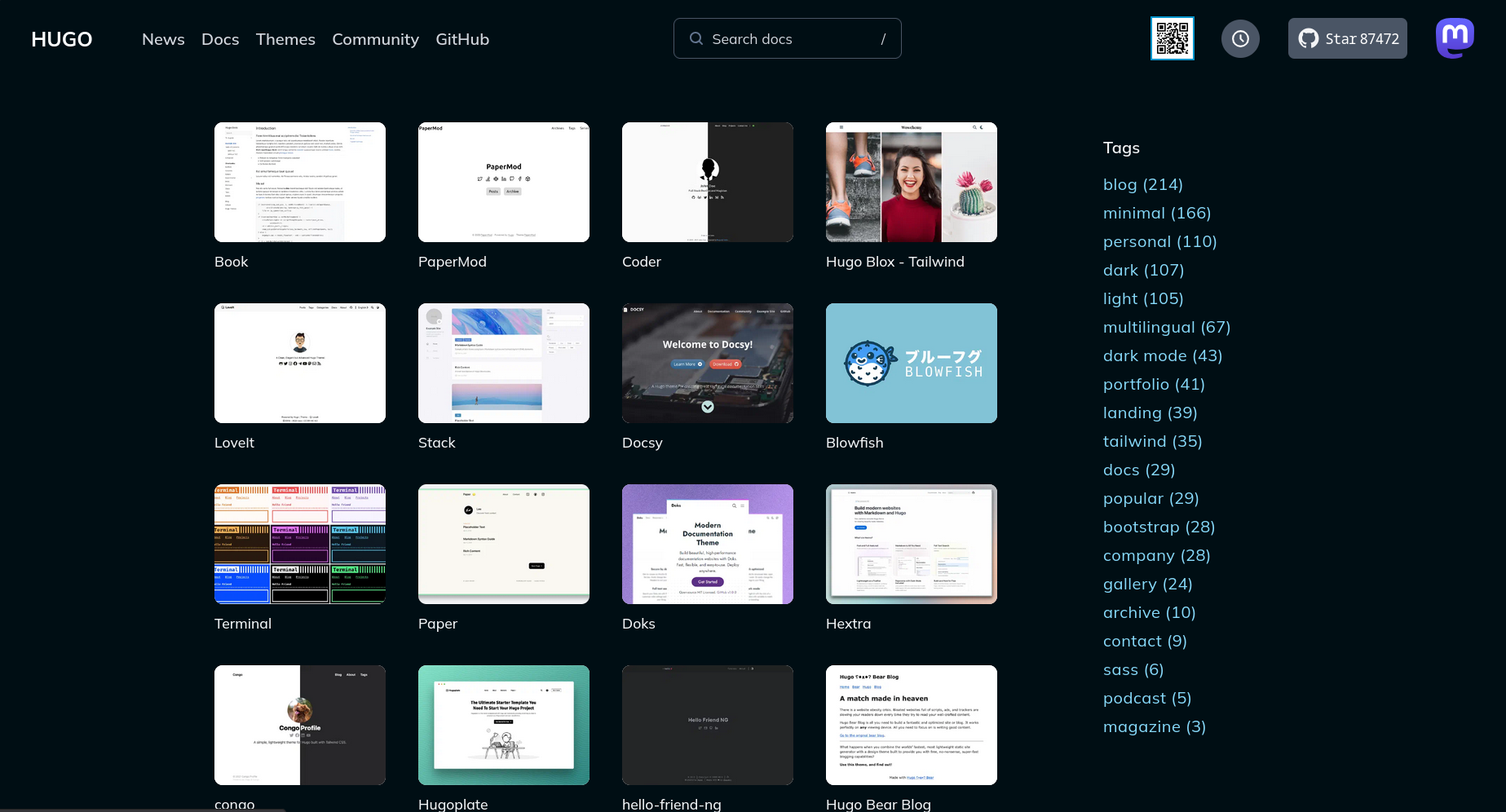Filter by multilingual (67) tag
The height and width of the screenshot is (812, 1506).
[x=1167, y=327]
